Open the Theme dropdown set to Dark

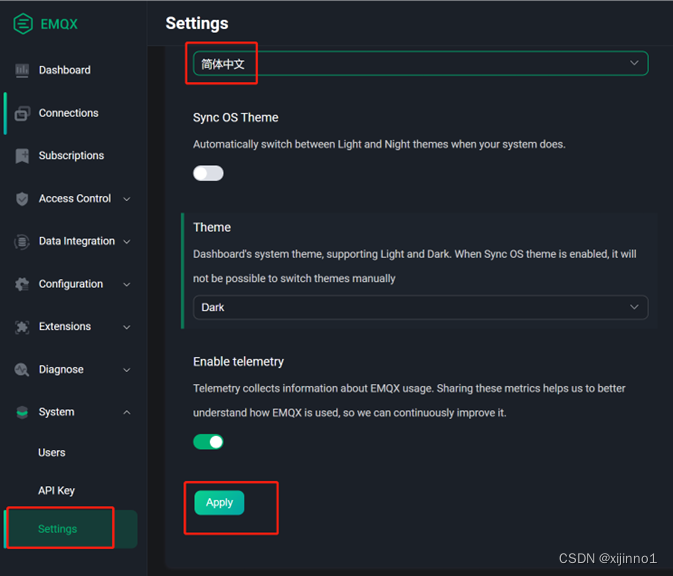click(420, 307)
